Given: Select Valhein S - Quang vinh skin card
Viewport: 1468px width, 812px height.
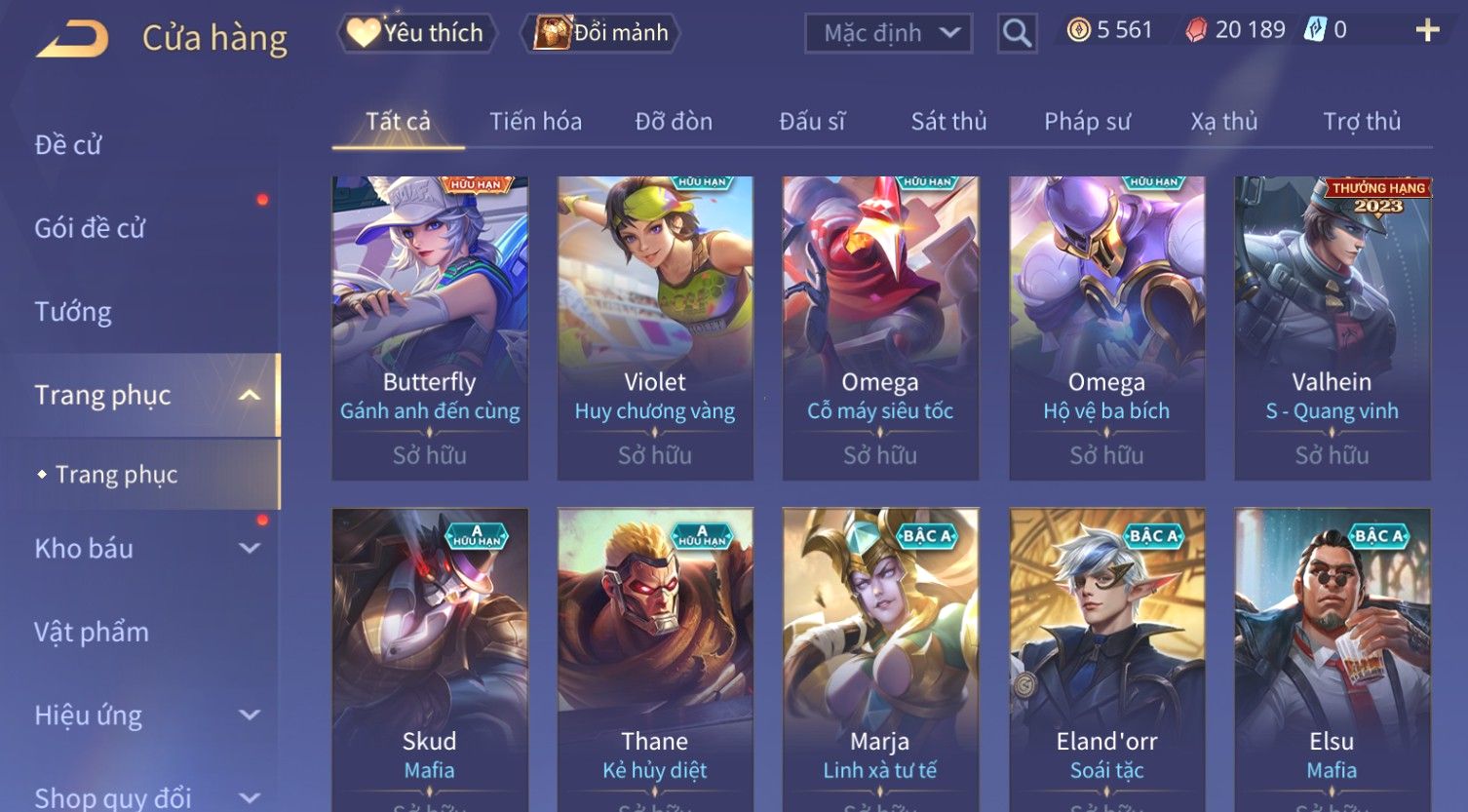Looking at the screenshot, I should pyautogui.click(x=1333, y=328).
